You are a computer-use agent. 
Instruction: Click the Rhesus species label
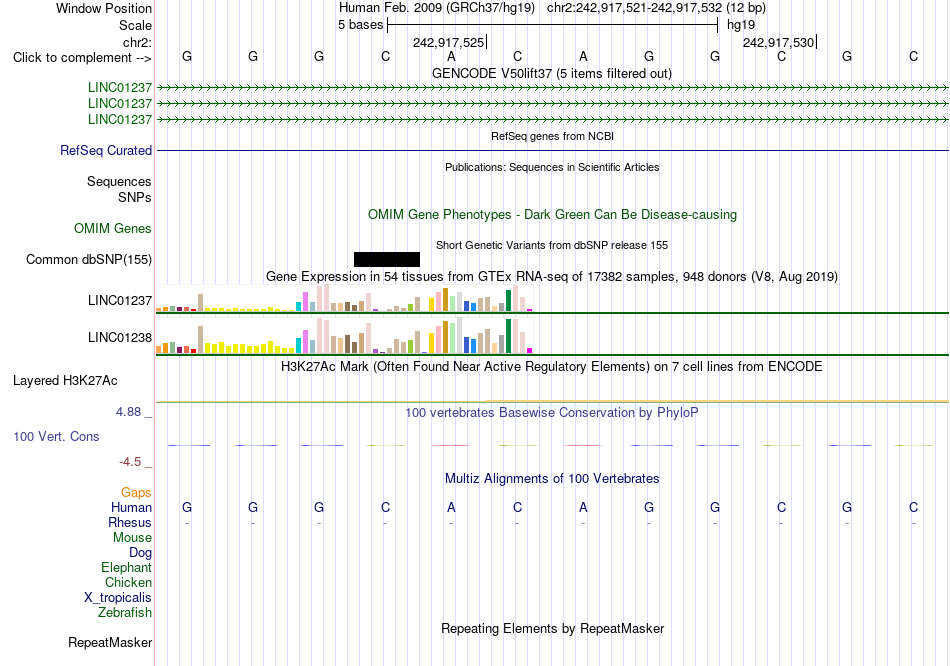click(130, 522)
